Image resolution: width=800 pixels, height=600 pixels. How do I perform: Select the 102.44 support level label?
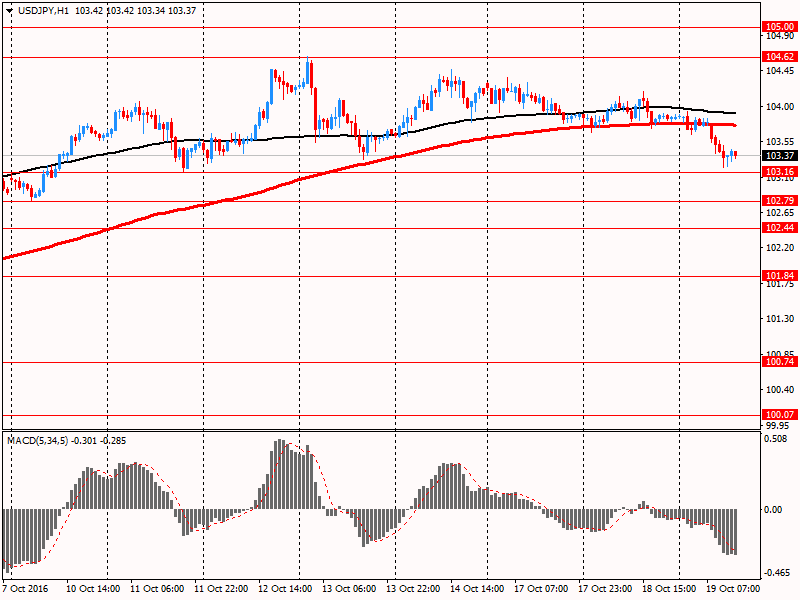coord(780,228)
